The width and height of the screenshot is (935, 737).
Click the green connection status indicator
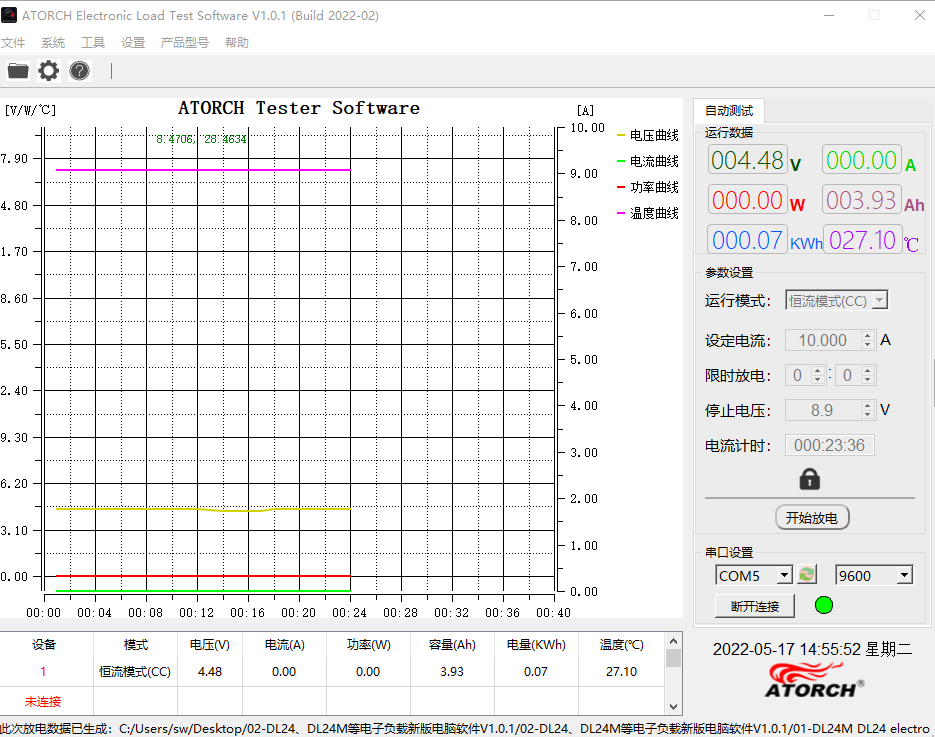coord(823,605)
